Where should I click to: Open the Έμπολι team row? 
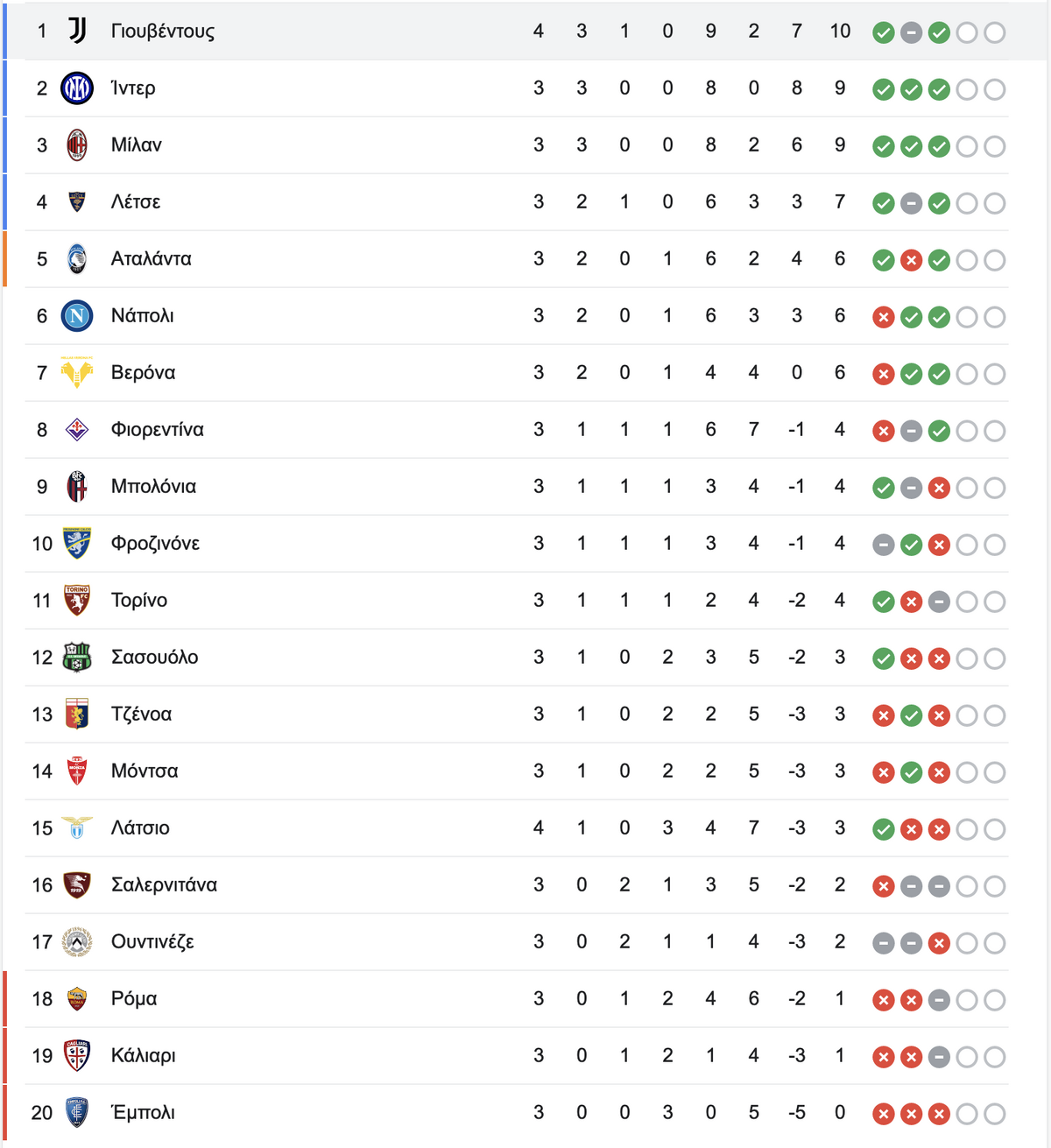click(506, 1113)
